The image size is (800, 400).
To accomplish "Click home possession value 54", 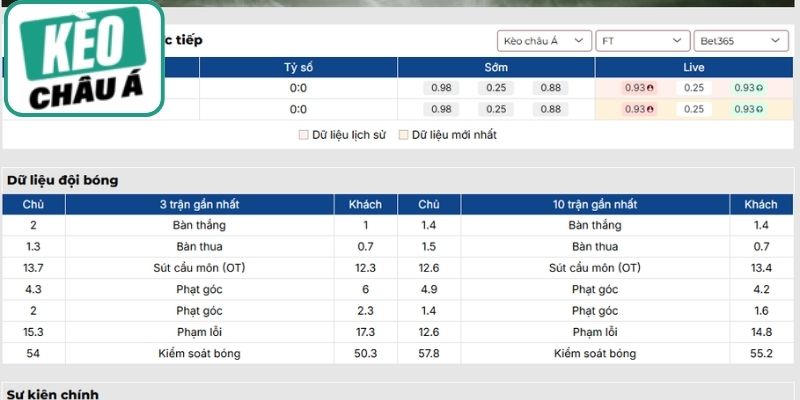I will pos(33,354).
